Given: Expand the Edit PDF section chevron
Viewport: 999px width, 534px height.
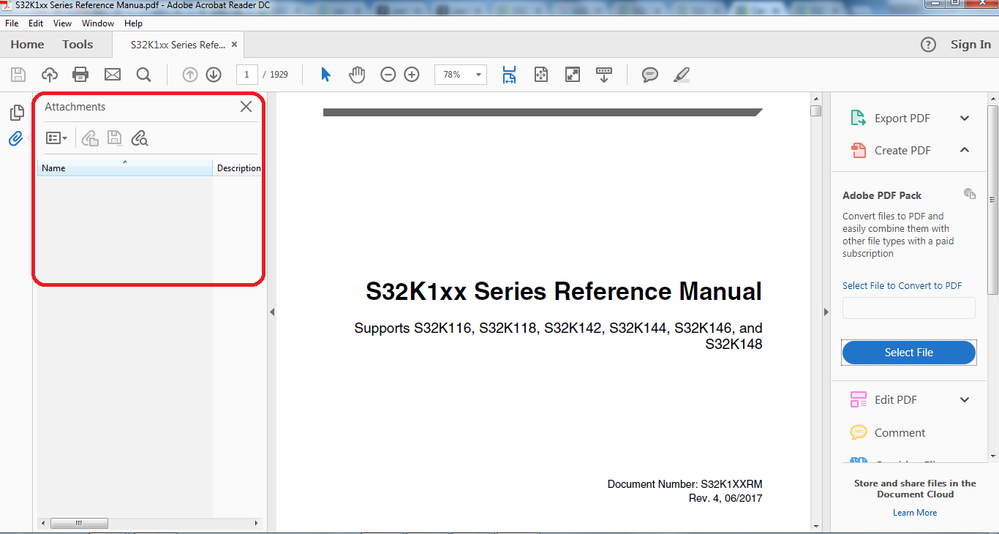Looking at the screenshot, I should click(965, 400).
